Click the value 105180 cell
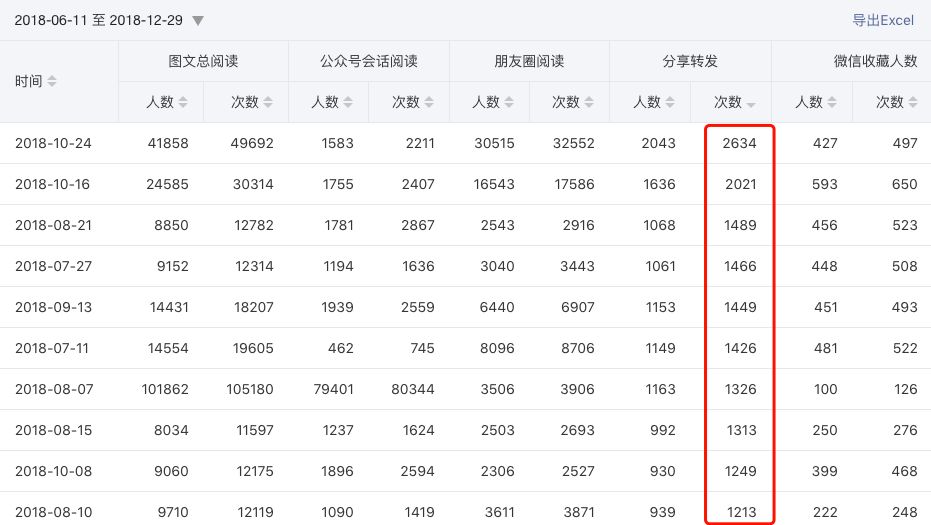 [x=249, y=389]
